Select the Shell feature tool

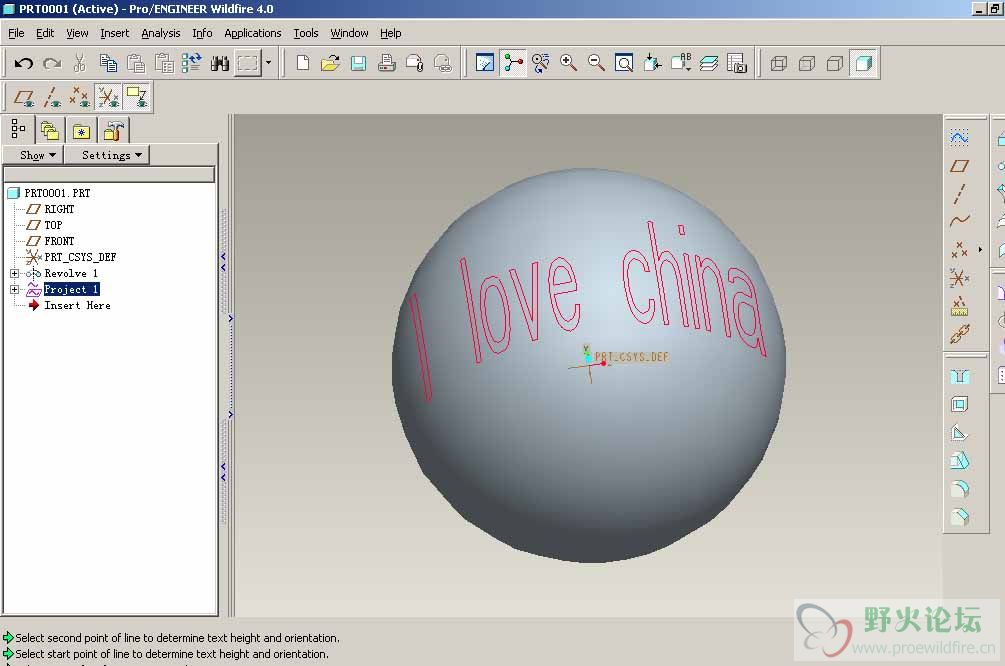click(959, 404)
